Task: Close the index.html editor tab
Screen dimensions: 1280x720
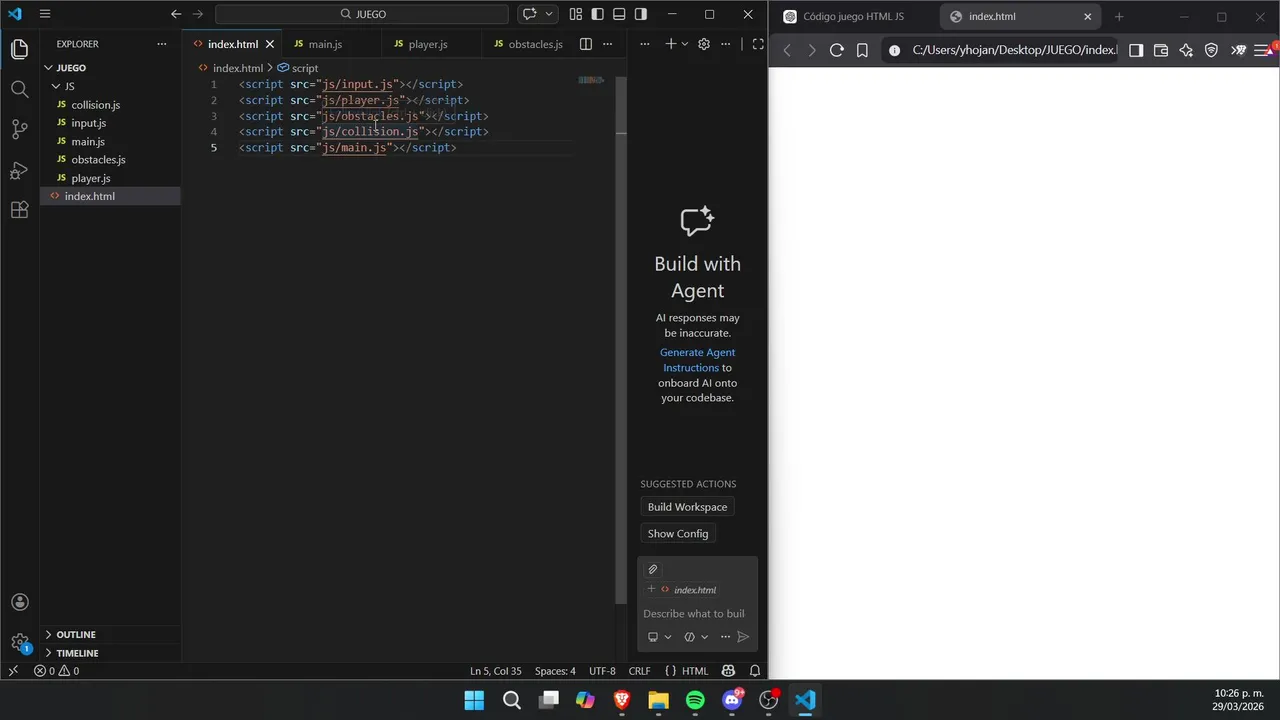Action: (270, 44)
